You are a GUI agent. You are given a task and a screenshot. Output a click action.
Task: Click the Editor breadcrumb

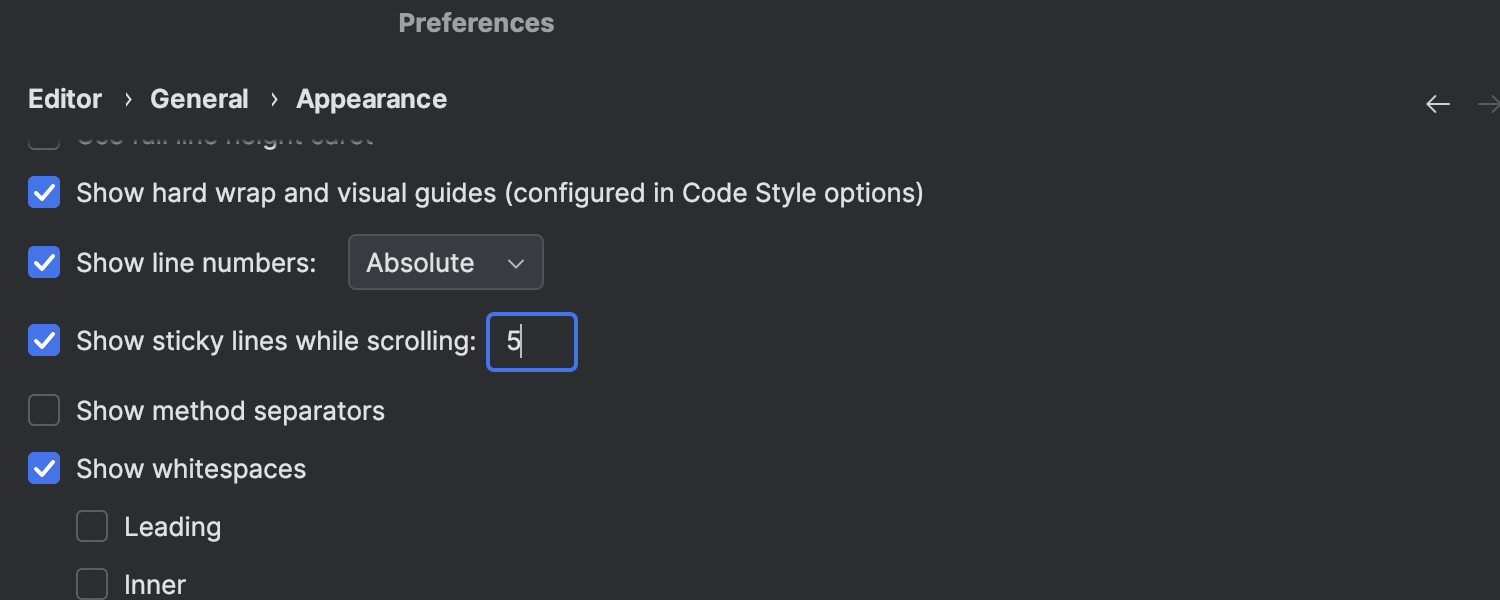(65, 100)
